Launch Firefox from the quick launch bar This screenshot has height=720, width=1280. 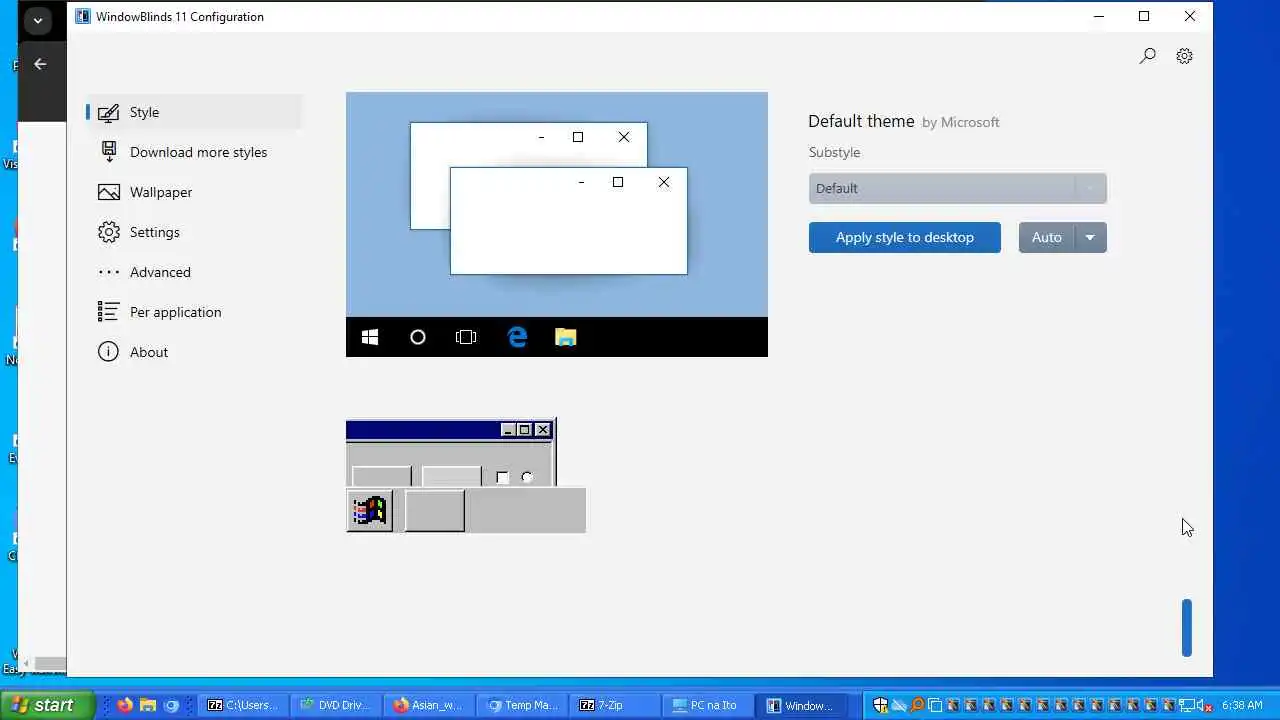tap(125, 705)
